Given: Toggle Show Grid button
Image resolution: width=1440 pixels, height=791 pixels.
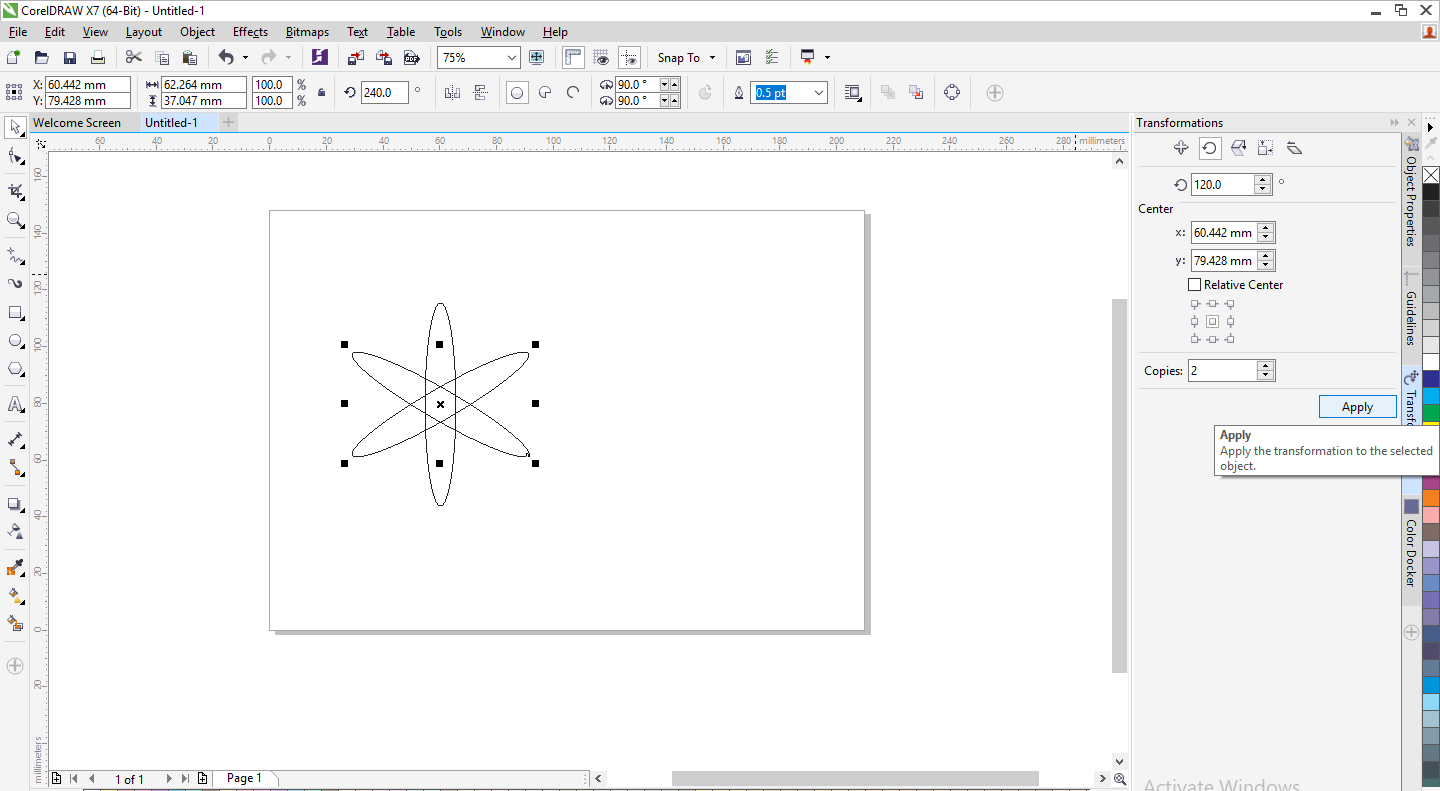Looking at the screenshot, I should click(601, 58).
